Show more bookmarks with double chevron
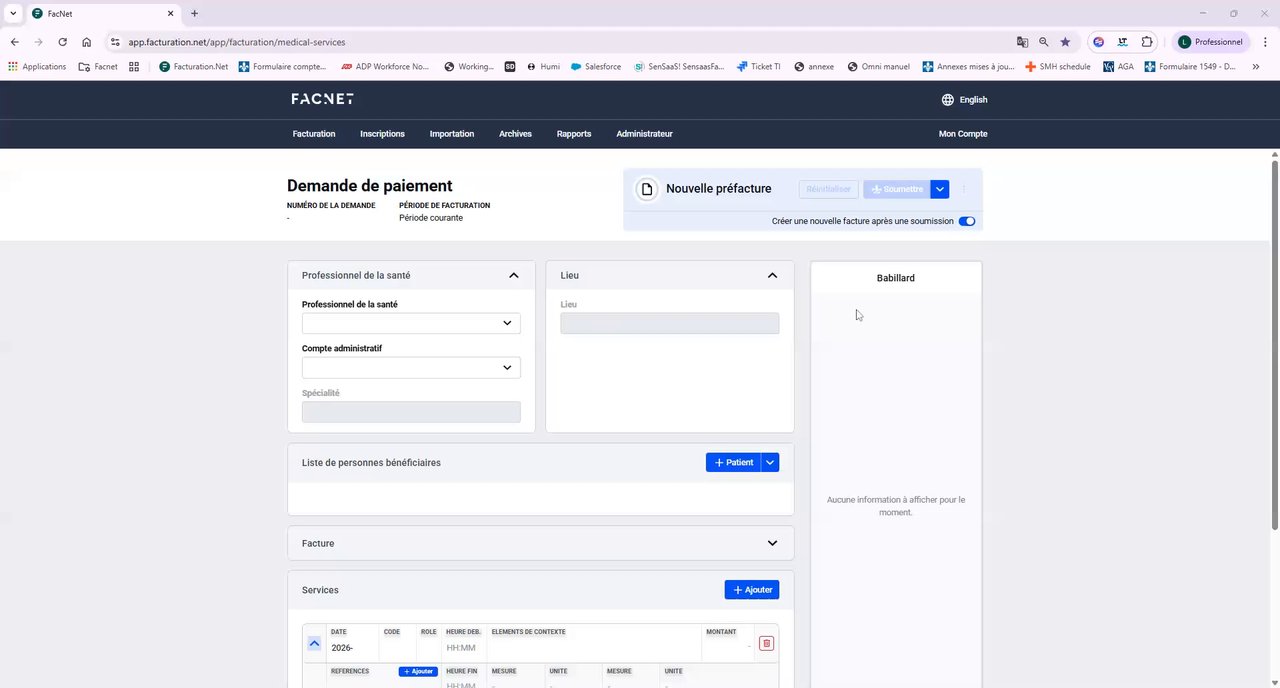The height and width of the screenshot is (688, 1280). tap(1256, 67)
